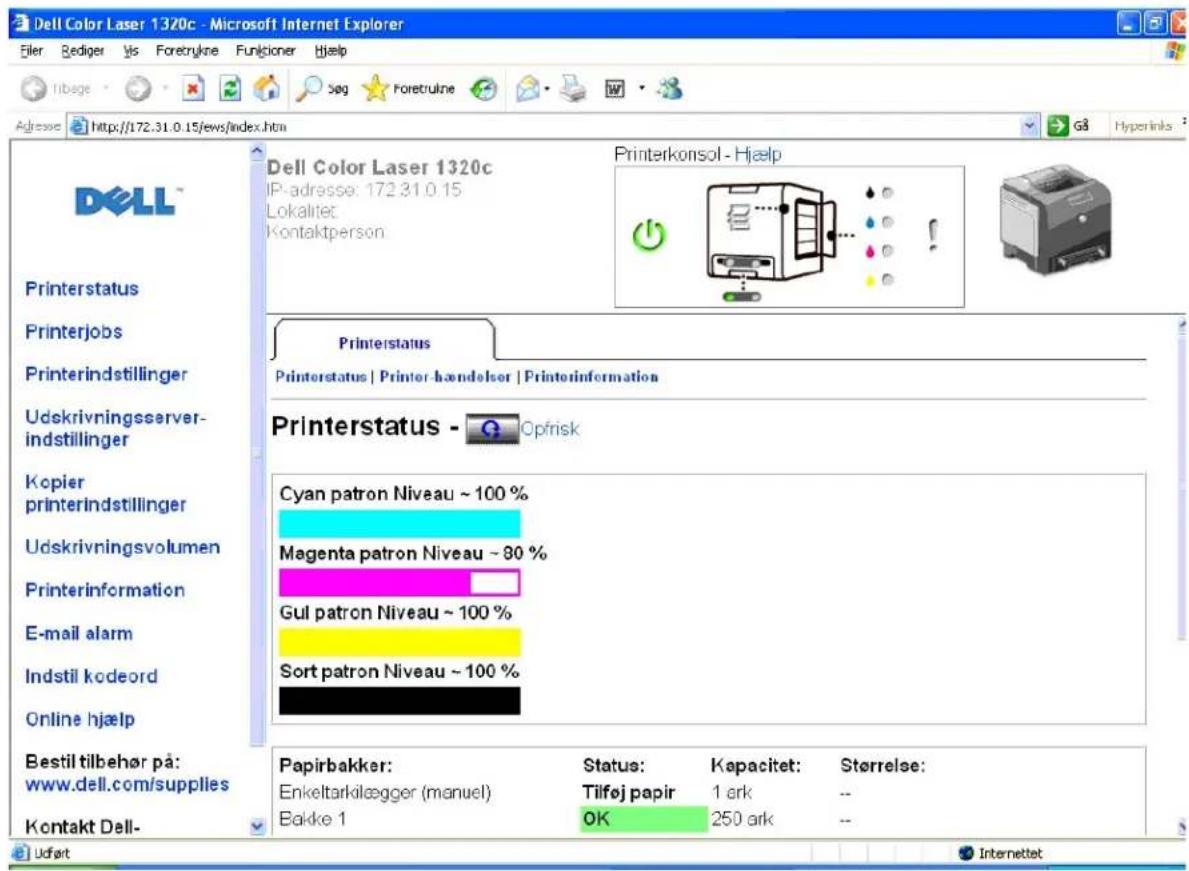
Task: Open the Filer menu
Action: [x=31, y=51]
